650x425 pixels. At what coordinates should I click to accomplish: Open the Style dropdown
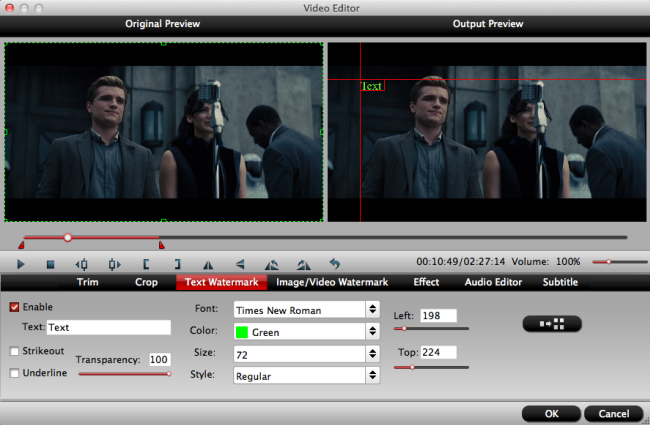[x=306, y=376]
